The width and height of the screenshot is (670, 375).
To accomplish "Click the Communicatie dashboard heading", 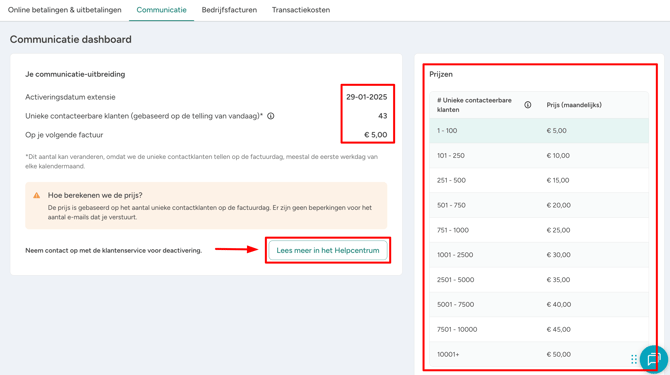I will pos(71,39).
